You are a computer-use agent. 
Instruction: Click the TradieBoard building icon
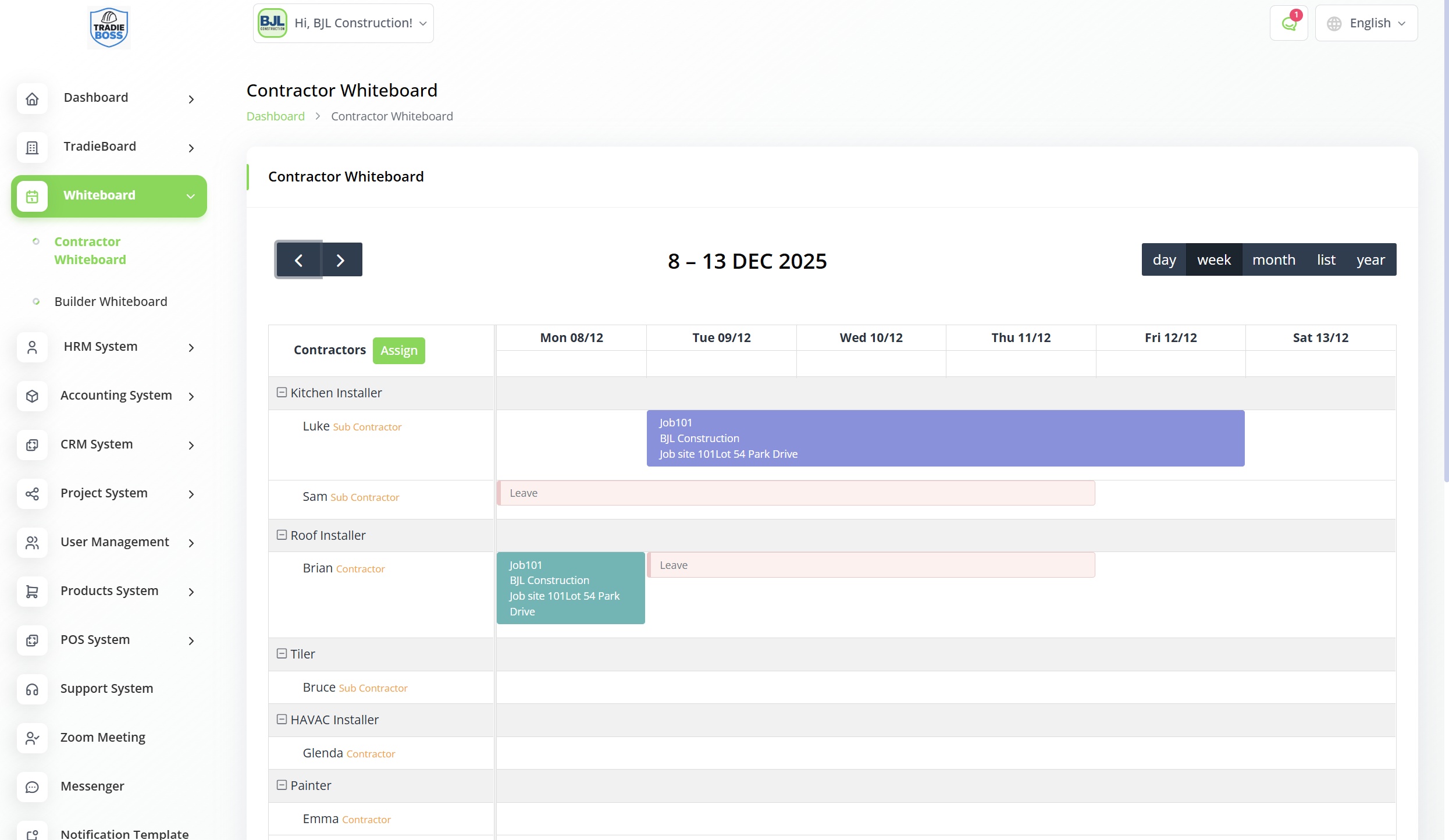pyautogui.click(x=33, y=148)
